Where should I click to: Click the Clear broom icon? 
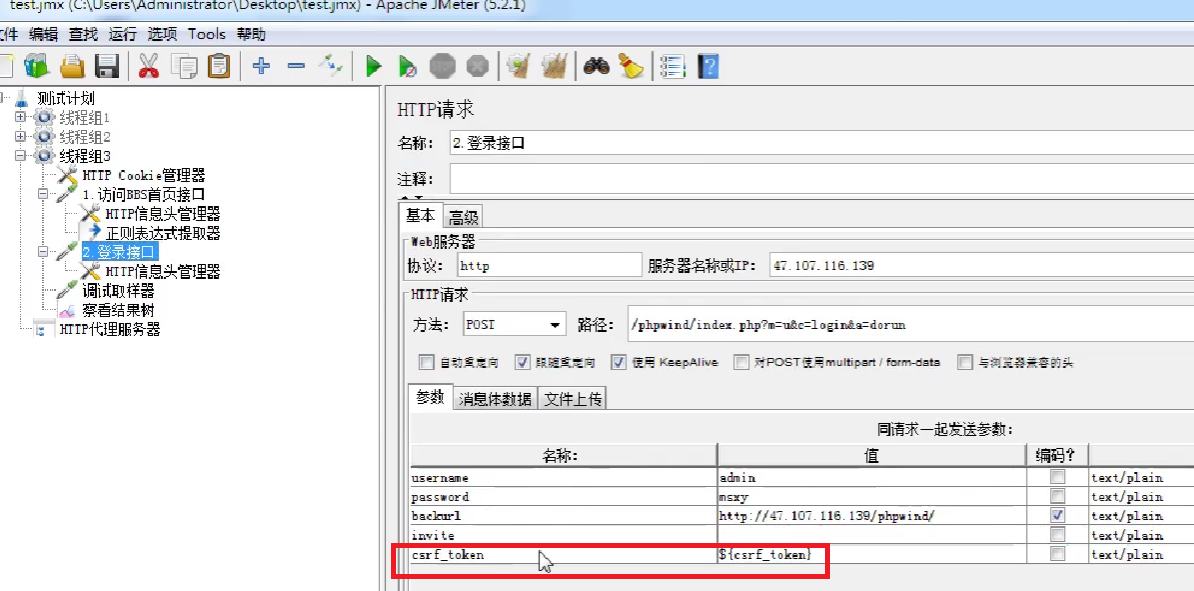coord(519,66)
